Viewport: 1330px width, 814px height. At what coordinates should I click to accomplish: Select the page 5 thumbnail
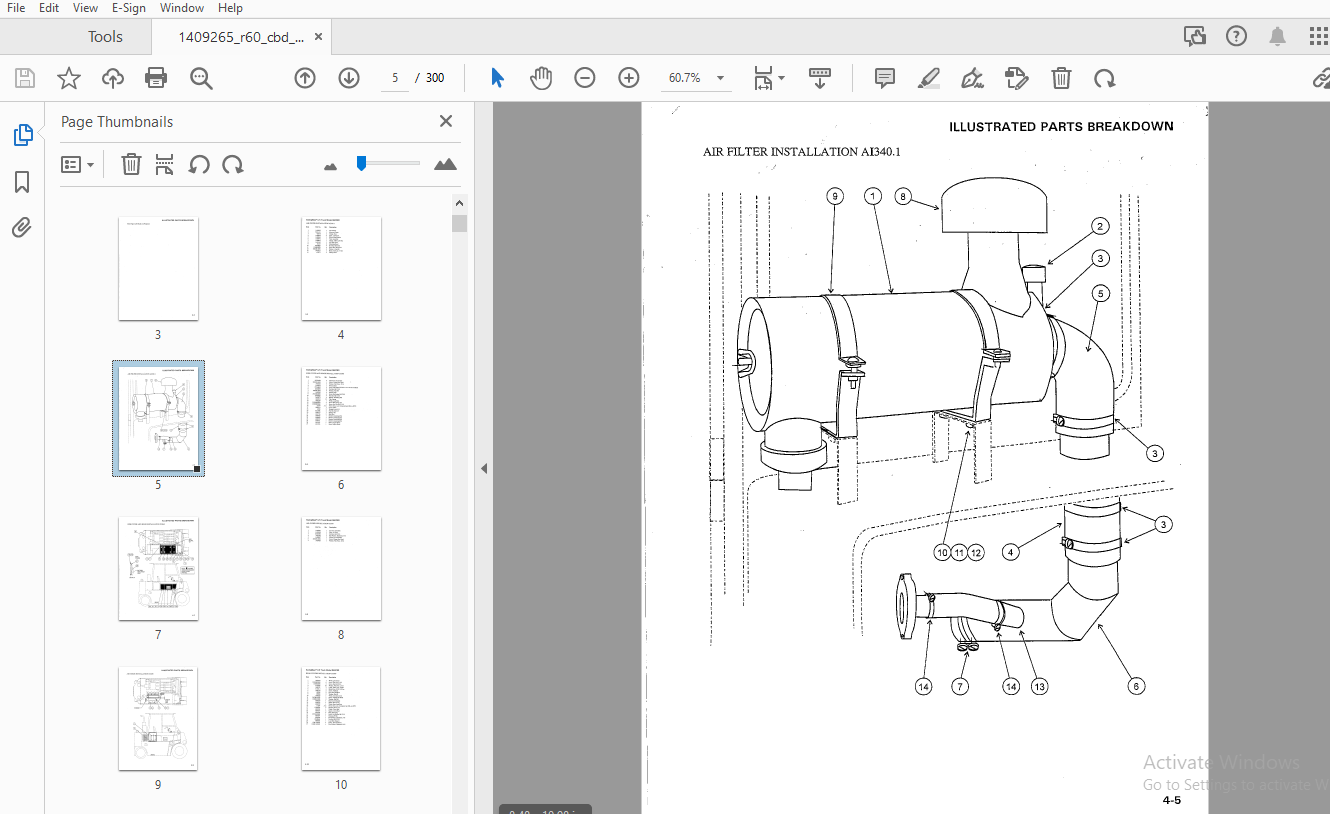158,419
